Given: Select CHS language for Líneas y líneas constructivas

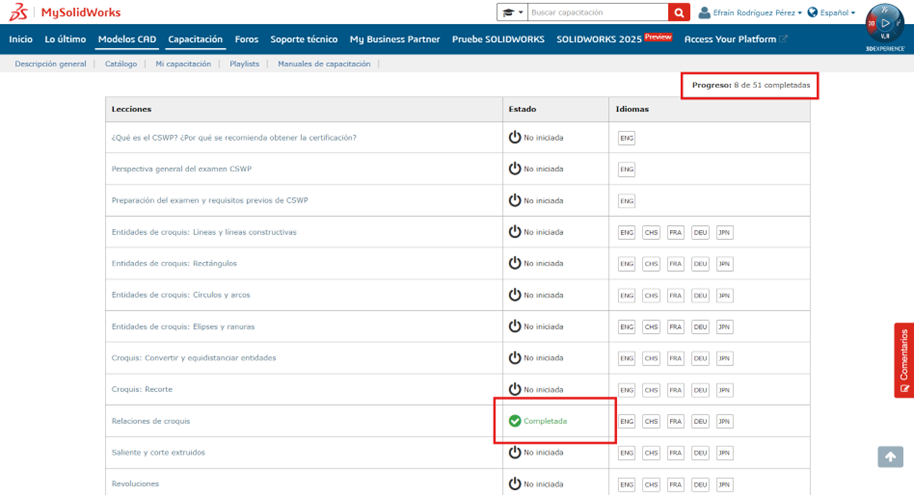Looking at the screenshot, I should 651,233.
